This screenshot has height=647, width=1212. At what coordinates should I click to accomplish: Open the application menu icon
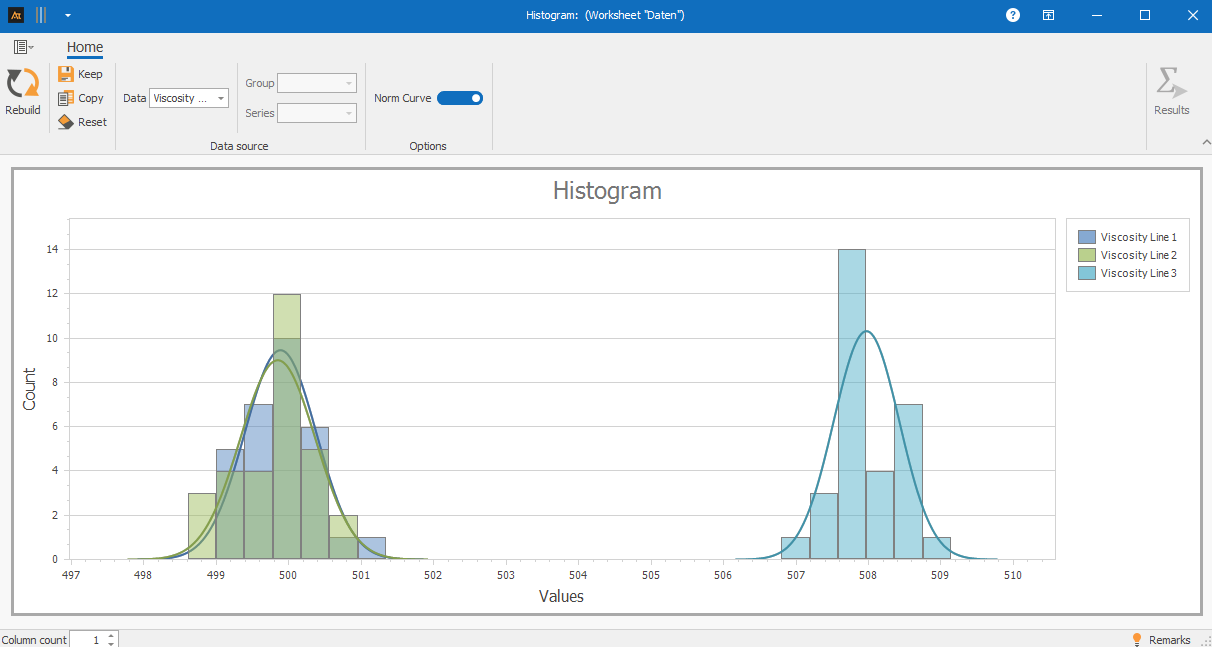pyautogui.click(x=23, y=47)
